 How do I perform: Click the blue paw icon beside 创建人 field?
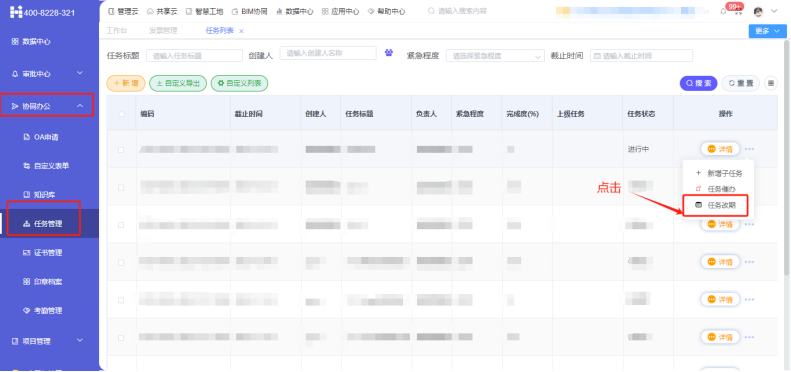388,52
